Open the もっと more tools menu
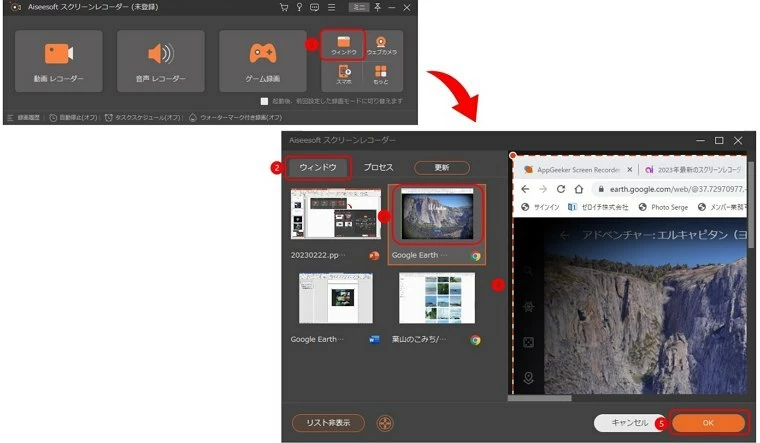Image resolution: width=760 pixels, height=443 pixels. tap(381, 74)
